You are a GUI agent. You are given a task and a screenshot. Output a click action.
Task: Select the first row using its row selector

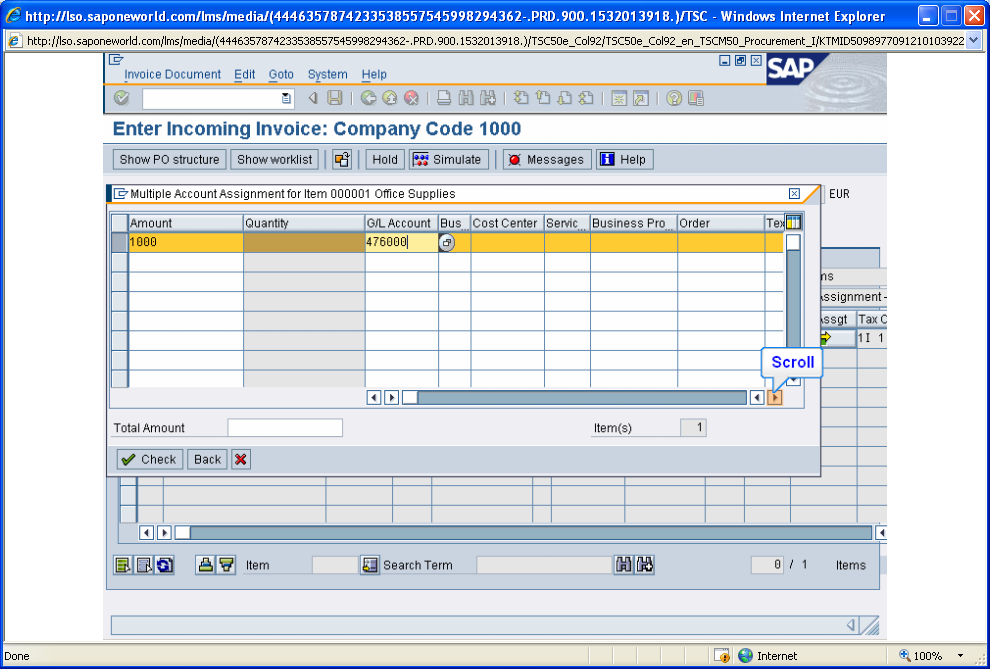(x=119, y=242)
